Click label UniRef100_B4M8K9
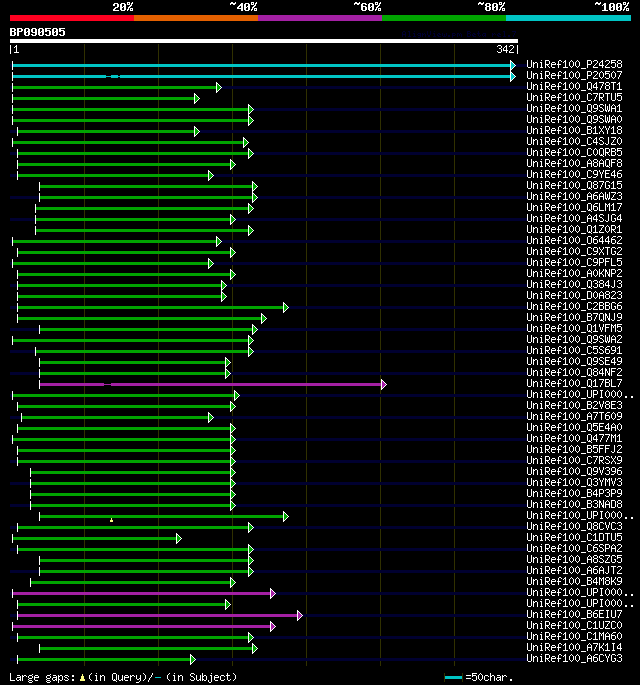Viewport: 640px width, 685px height. (574, 581)
